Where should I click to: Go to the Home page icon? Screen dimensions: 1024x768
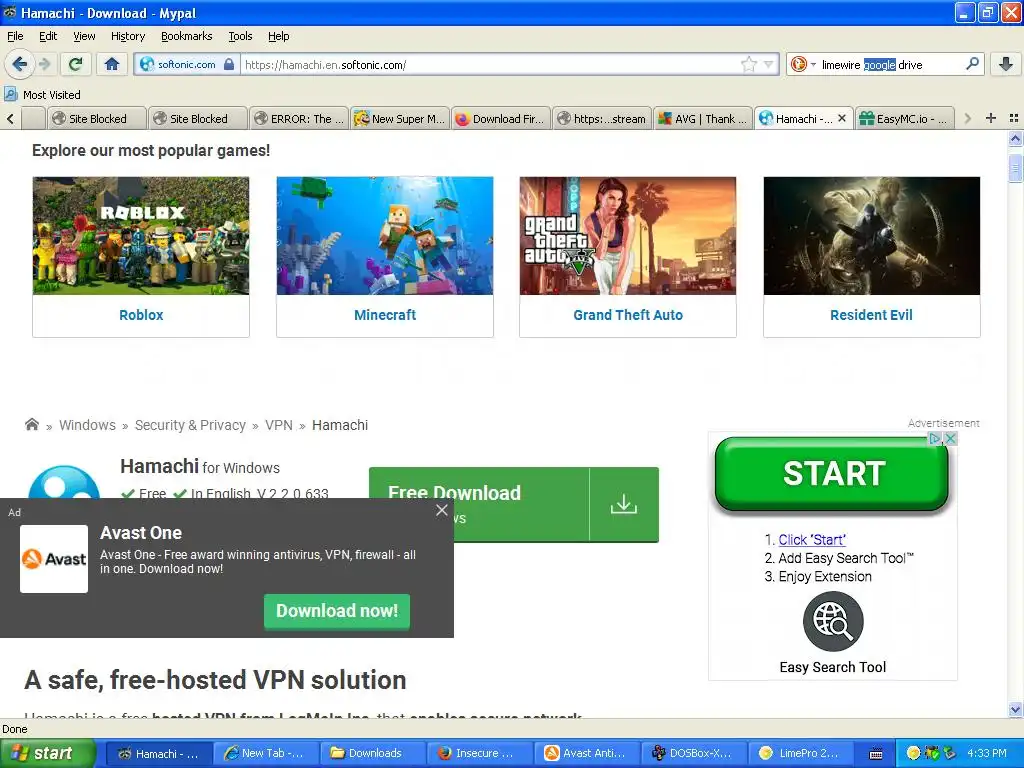click(x=112, y=64)
